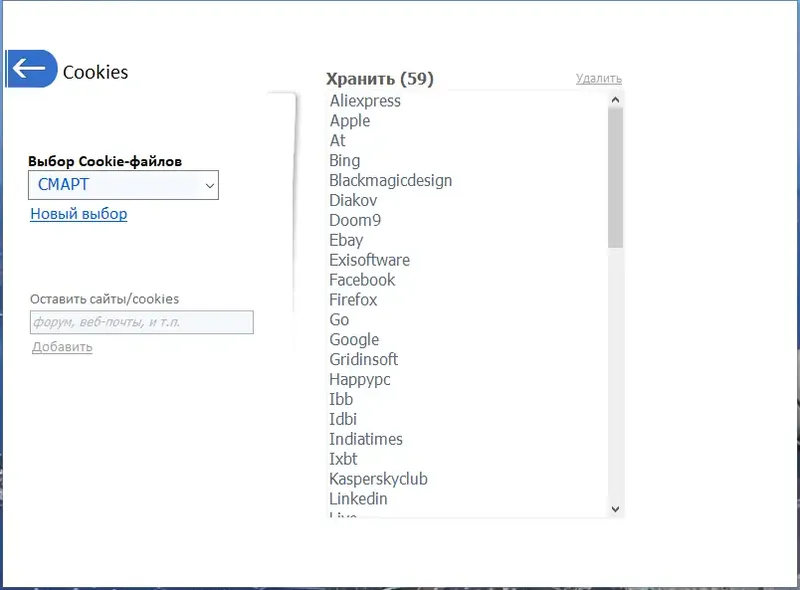Select Bing in the list

[x=344, y=161]
